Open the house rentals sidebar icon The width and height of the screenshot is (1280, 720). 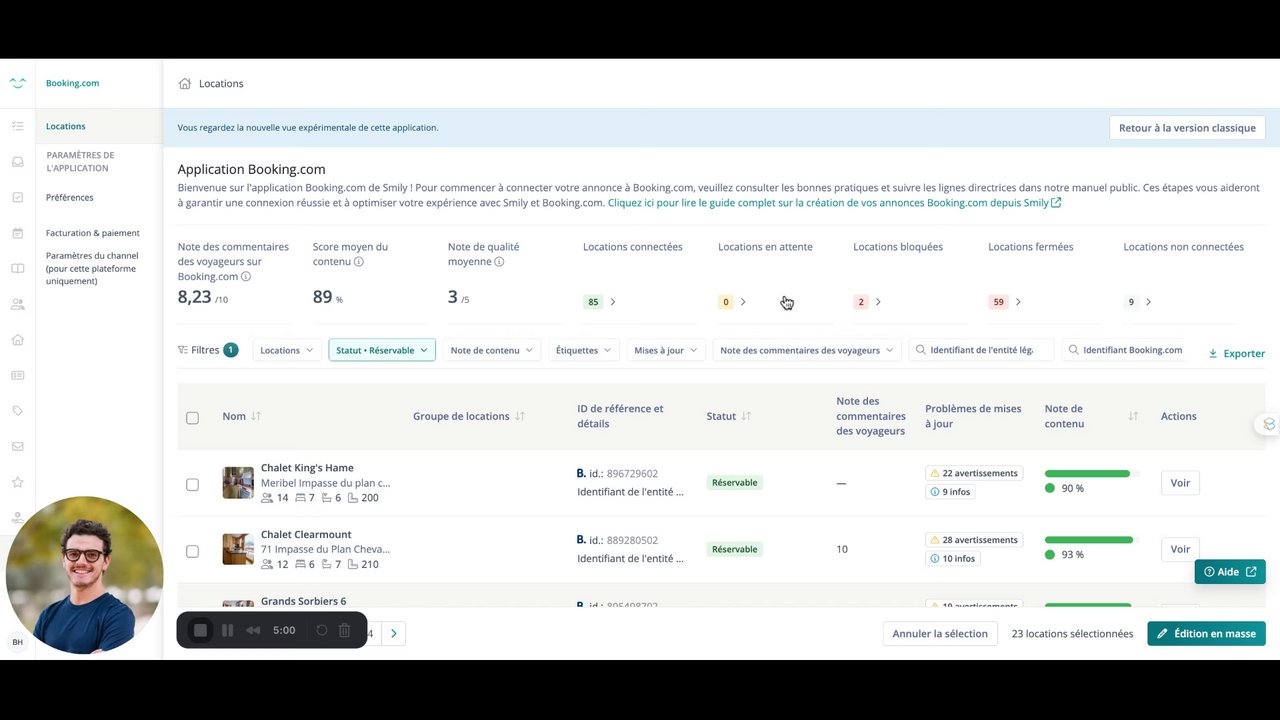pos(17,339)
